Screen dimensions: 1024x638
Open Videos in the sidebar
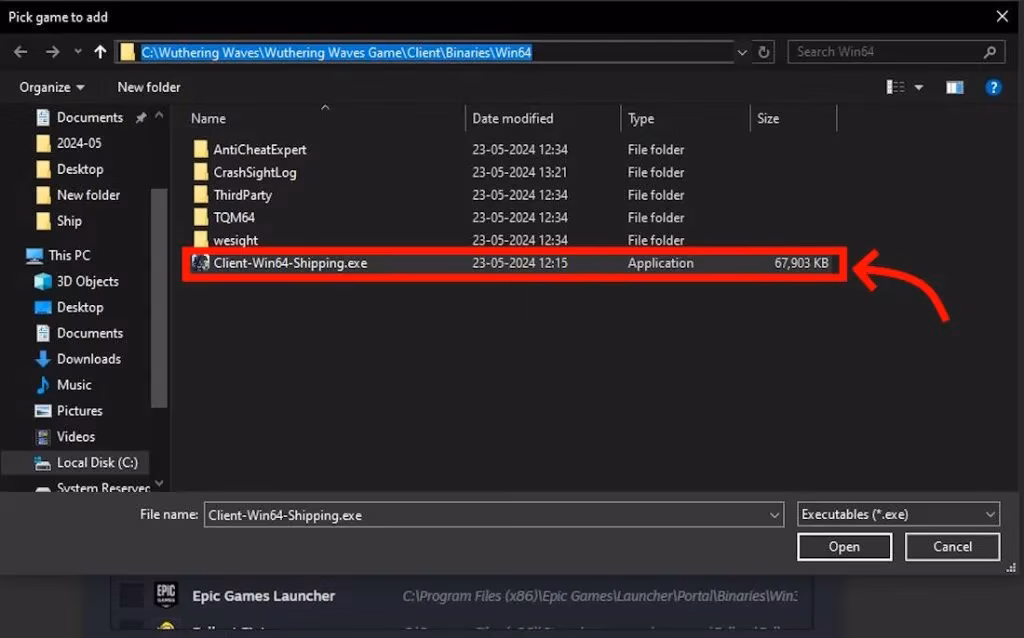(65, 436)
